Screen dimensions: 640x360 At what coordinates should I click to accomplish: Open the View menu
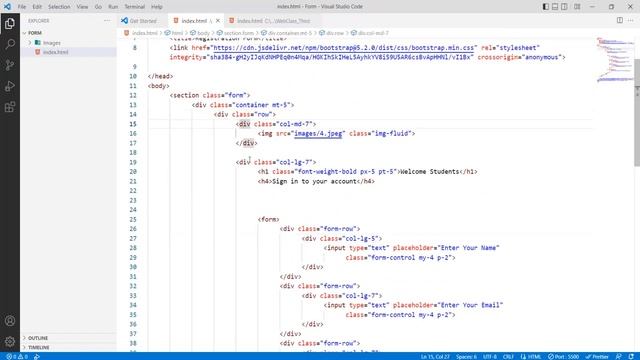click(82, 7)
